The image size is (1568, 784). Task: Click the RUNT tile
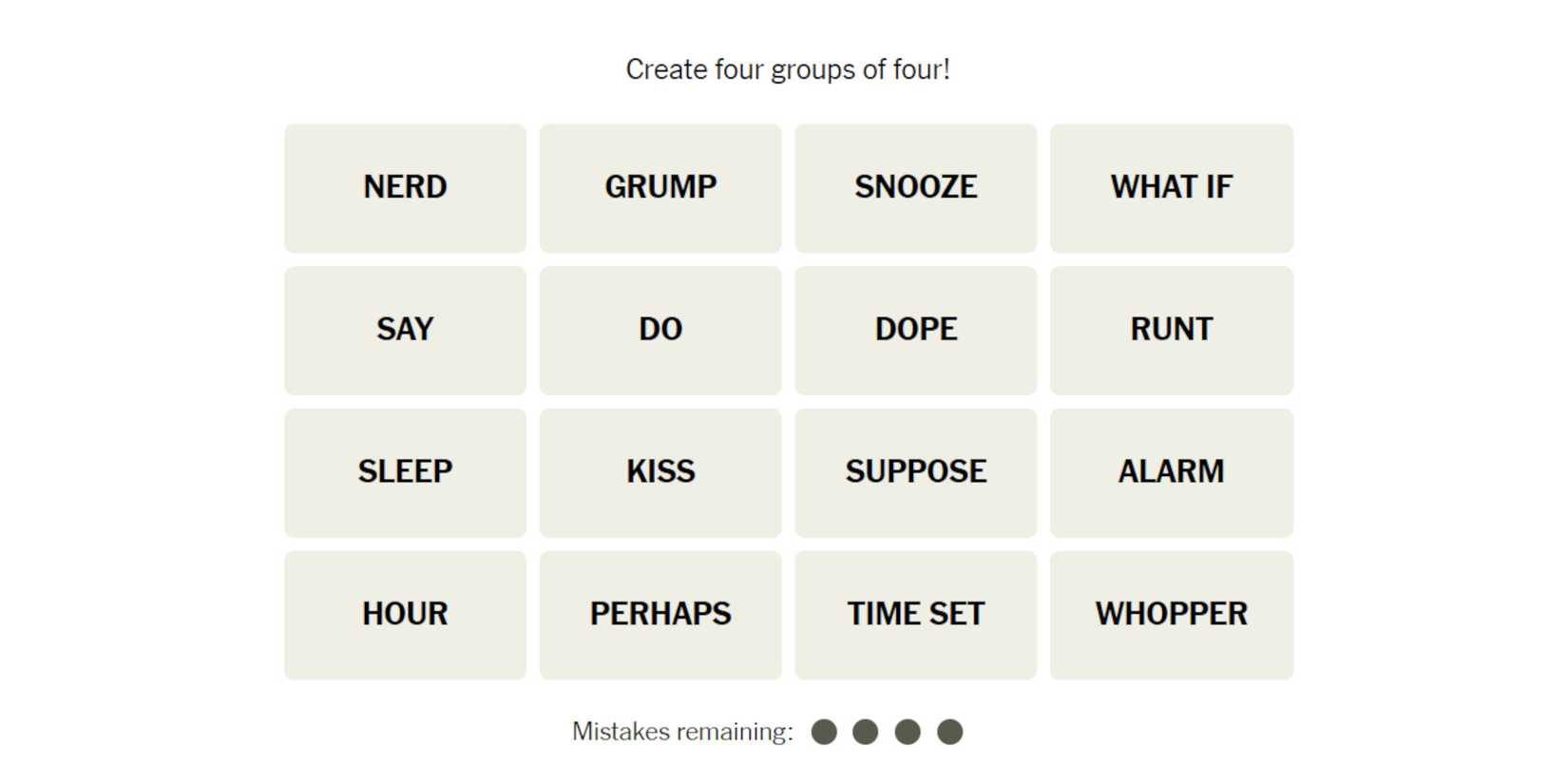(x=1171, y=330)
